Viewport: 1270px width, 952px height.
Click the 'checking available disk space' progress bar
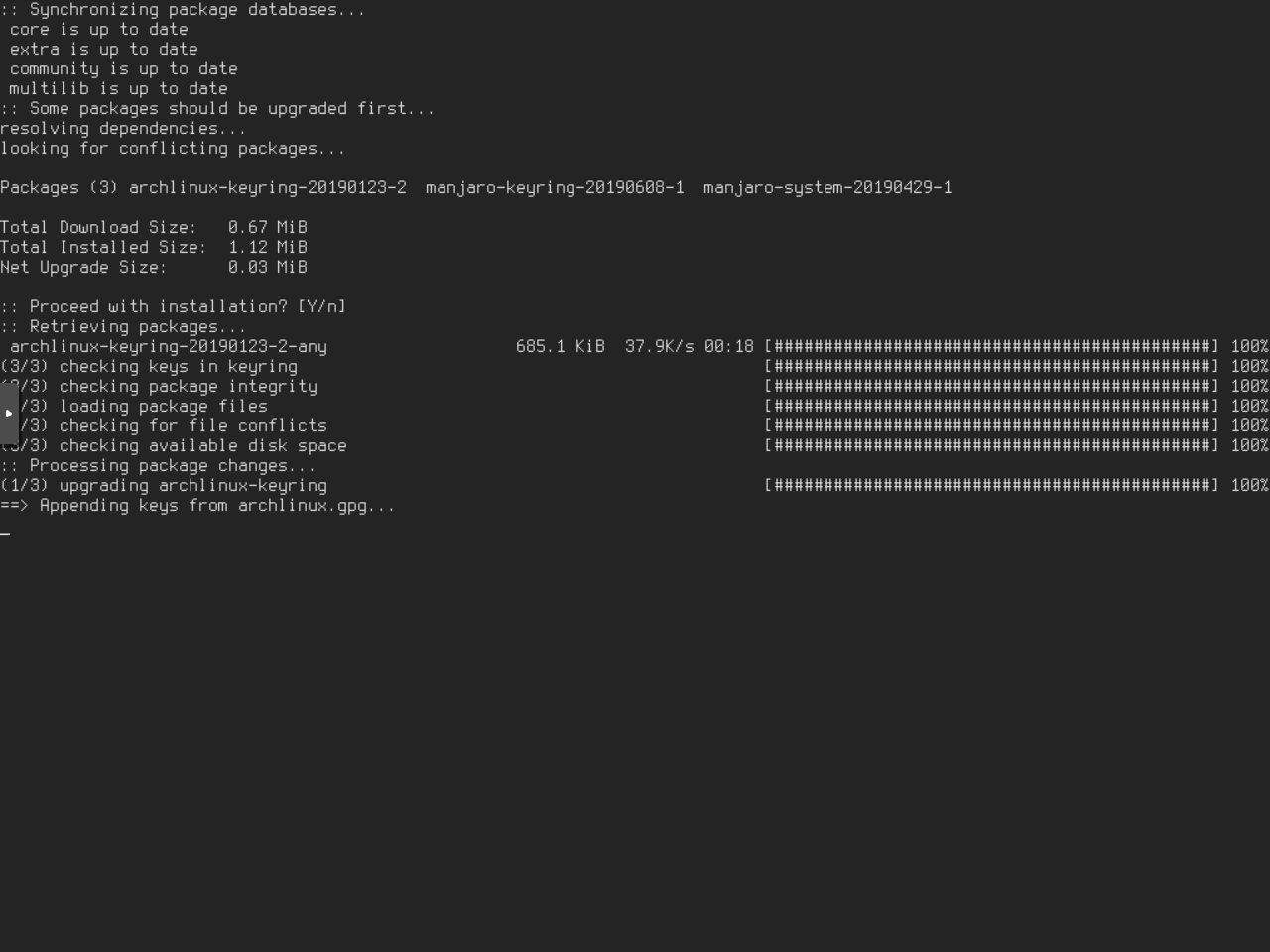[991, 445]
